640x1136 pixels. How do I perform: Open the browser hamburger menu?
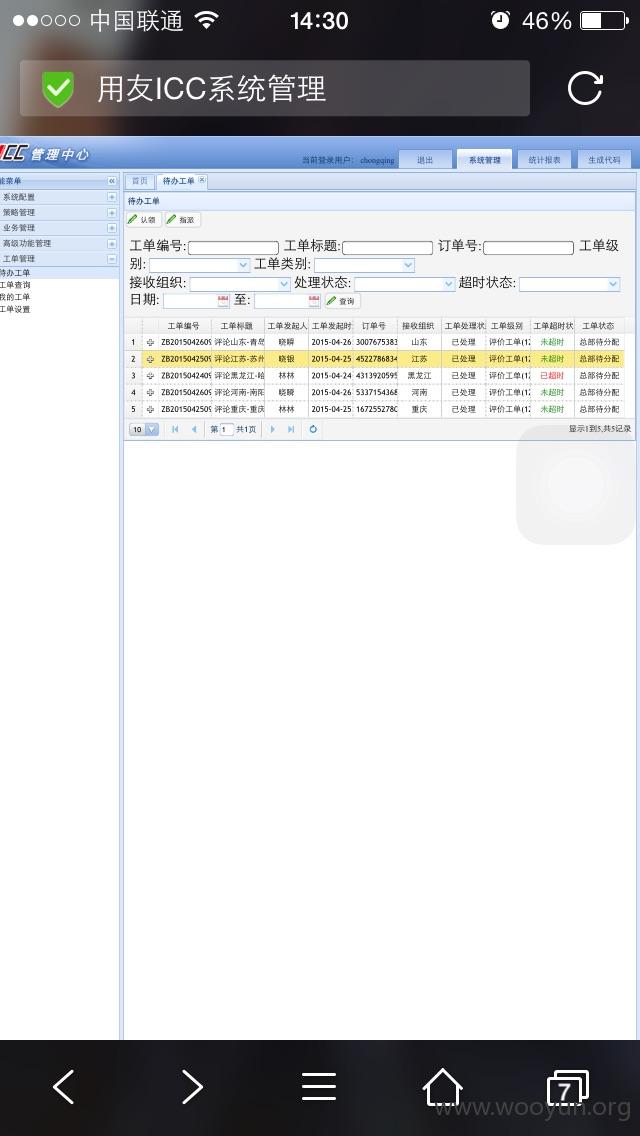click(x=319, y=1087)
